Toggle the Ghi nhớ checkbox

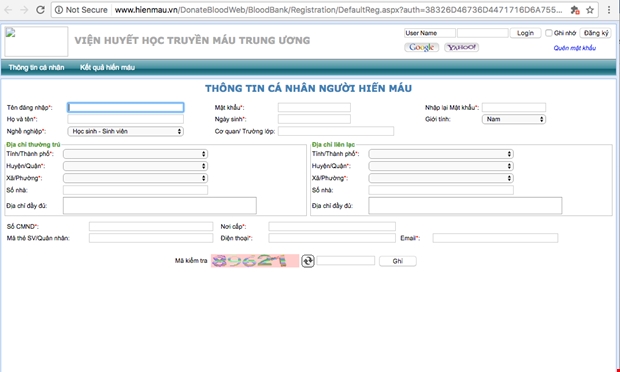[x=548, y=33]
